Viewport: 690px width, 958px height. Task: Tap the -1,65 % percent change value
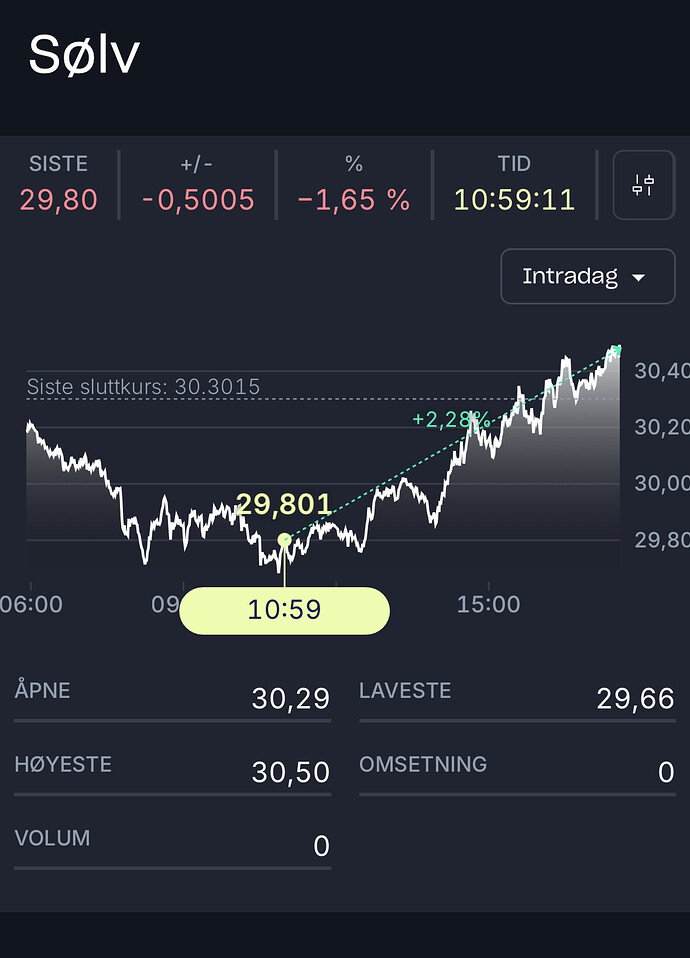(x=354, y=200)
